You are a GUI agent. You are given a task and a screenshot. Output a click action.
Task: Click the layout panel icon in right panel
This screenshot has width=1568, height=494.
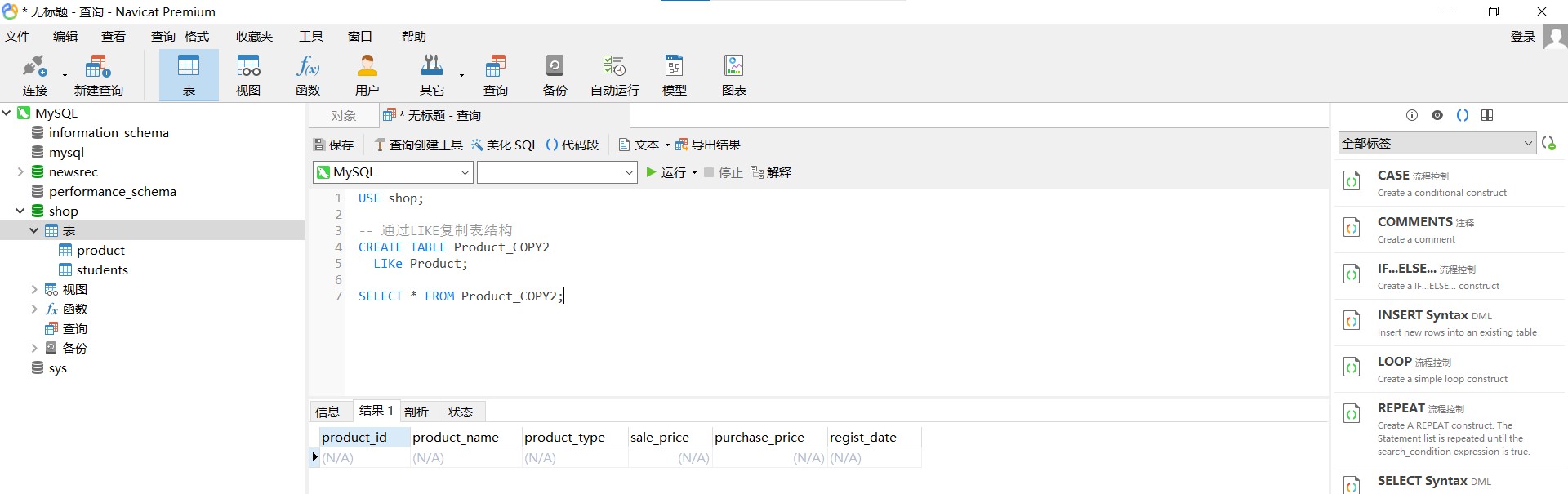coord(1487,115)
